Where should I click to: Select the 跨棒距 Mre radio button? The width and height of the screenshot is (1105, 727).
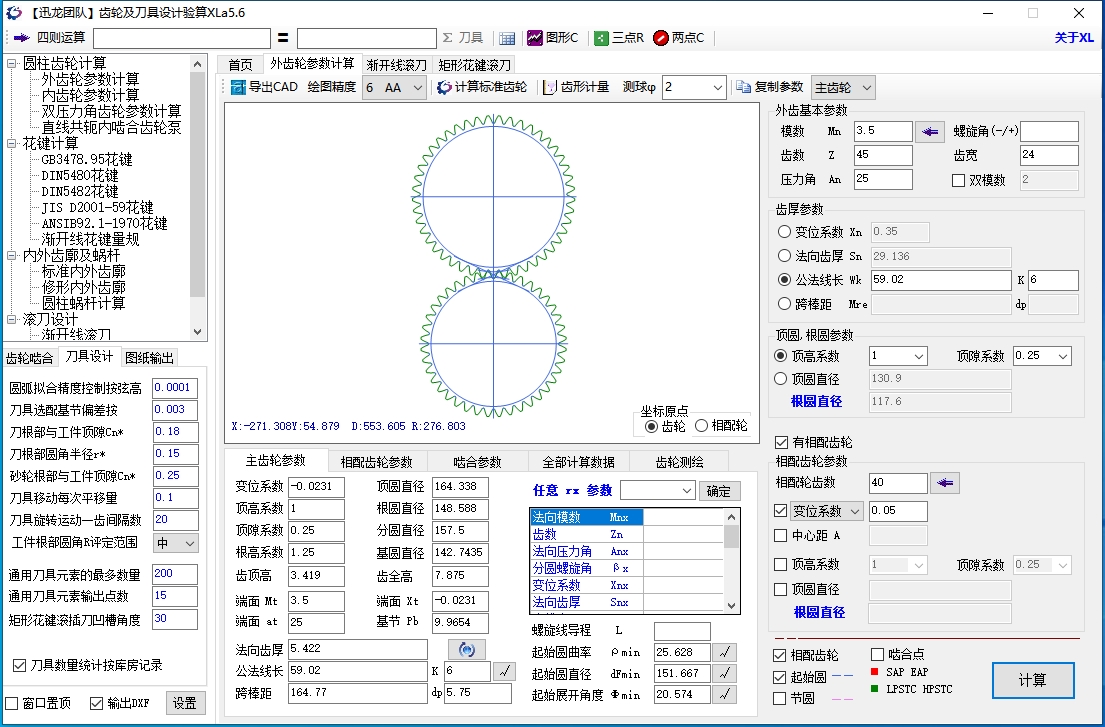(x=784, y=304)
